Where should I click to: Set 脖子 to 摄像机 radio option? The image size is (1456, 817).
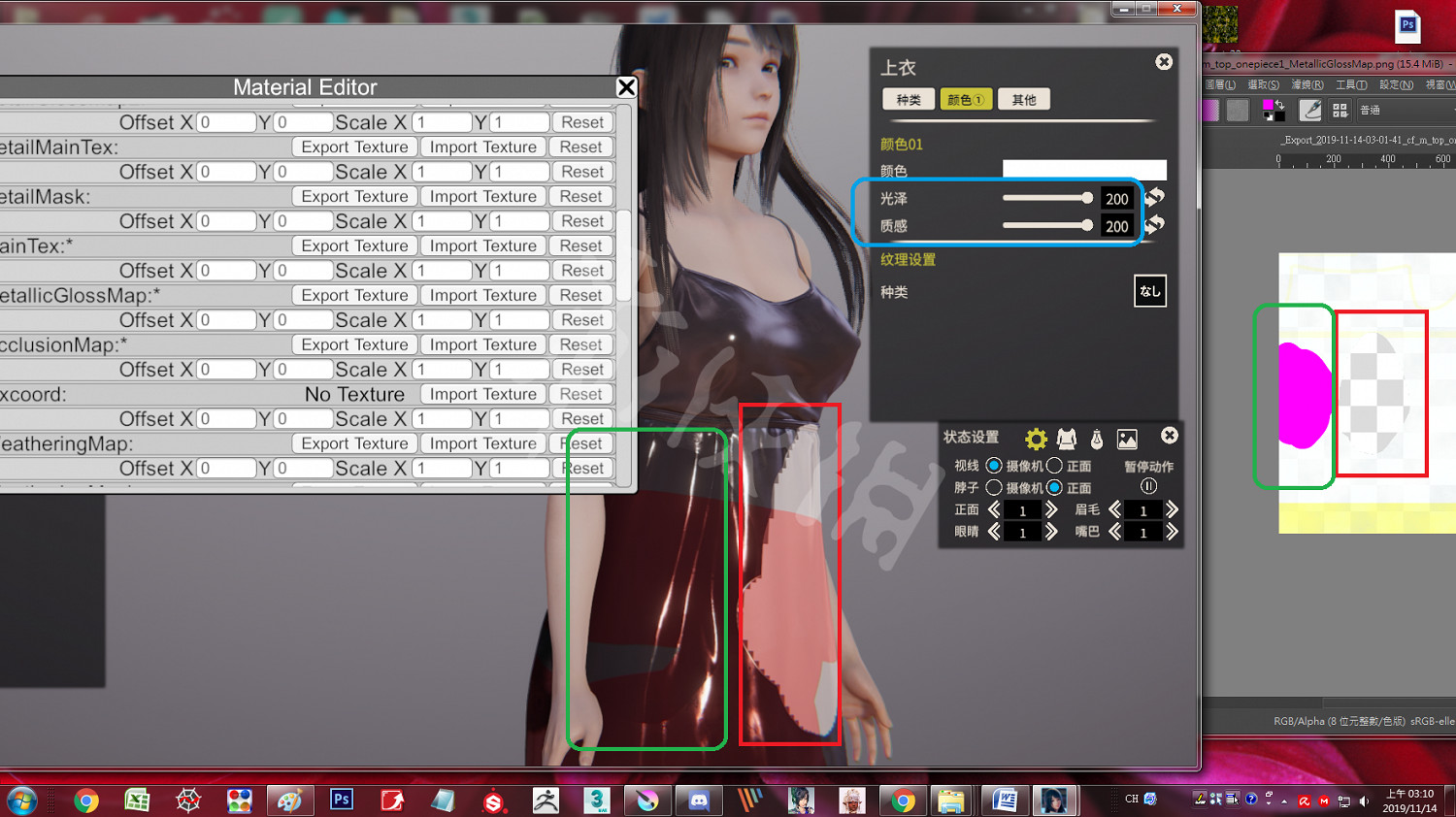click(994, 487)
